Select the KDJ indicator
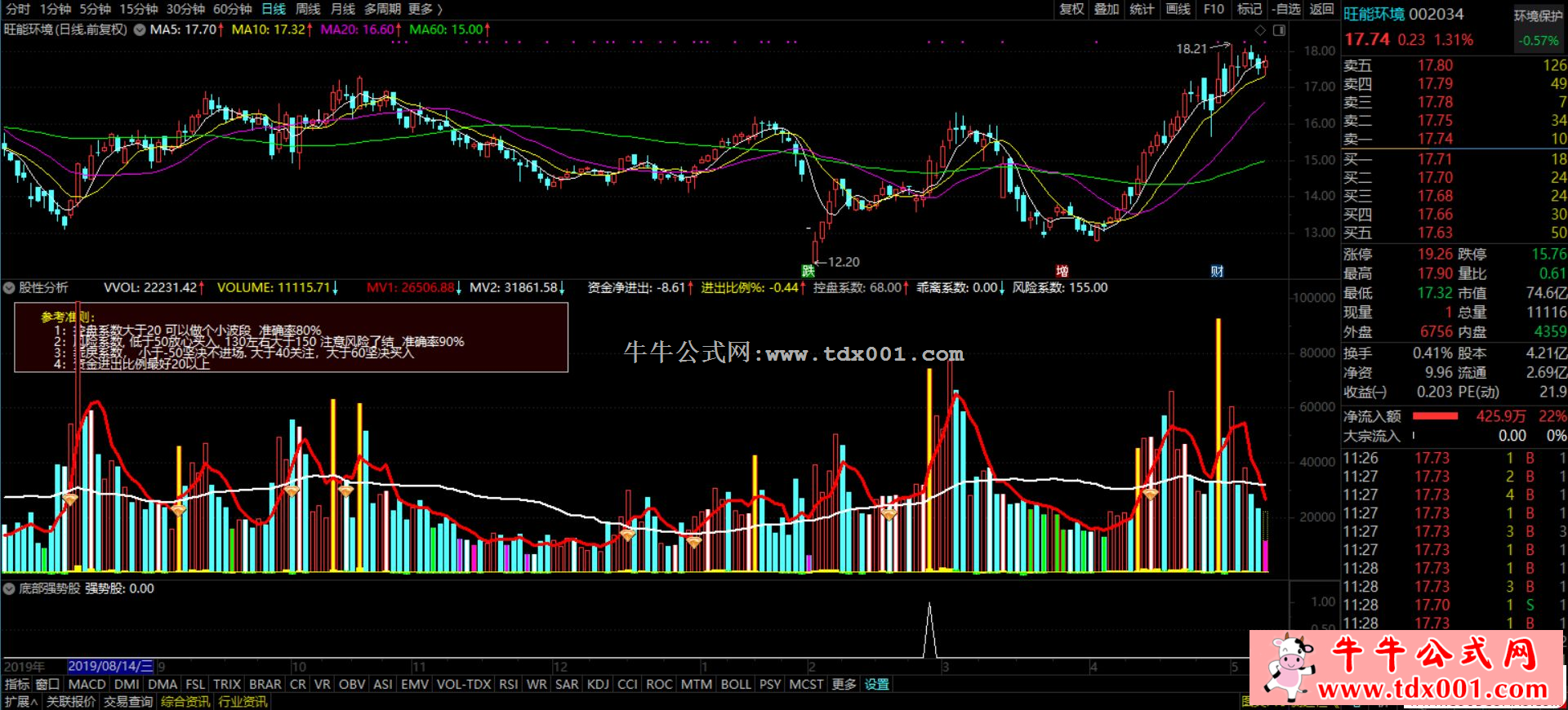 coord(598,684)
